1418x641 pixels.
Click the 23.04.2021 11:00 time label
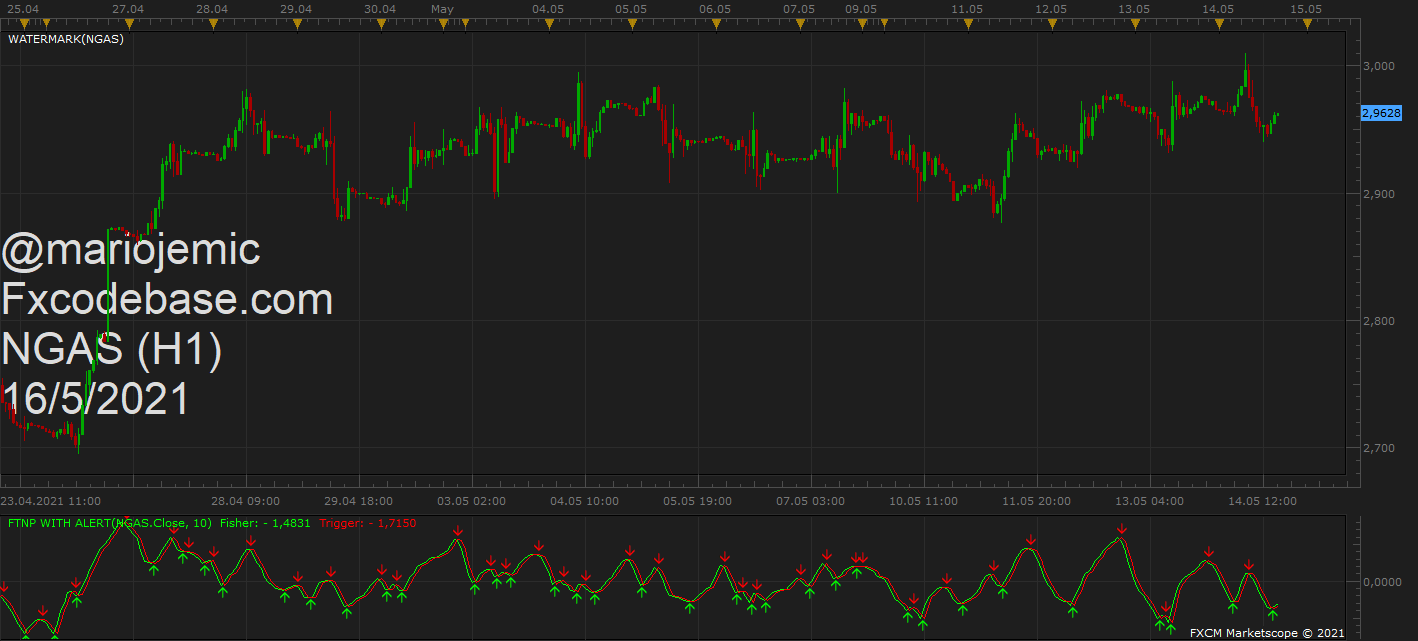(x=50, y=501)
